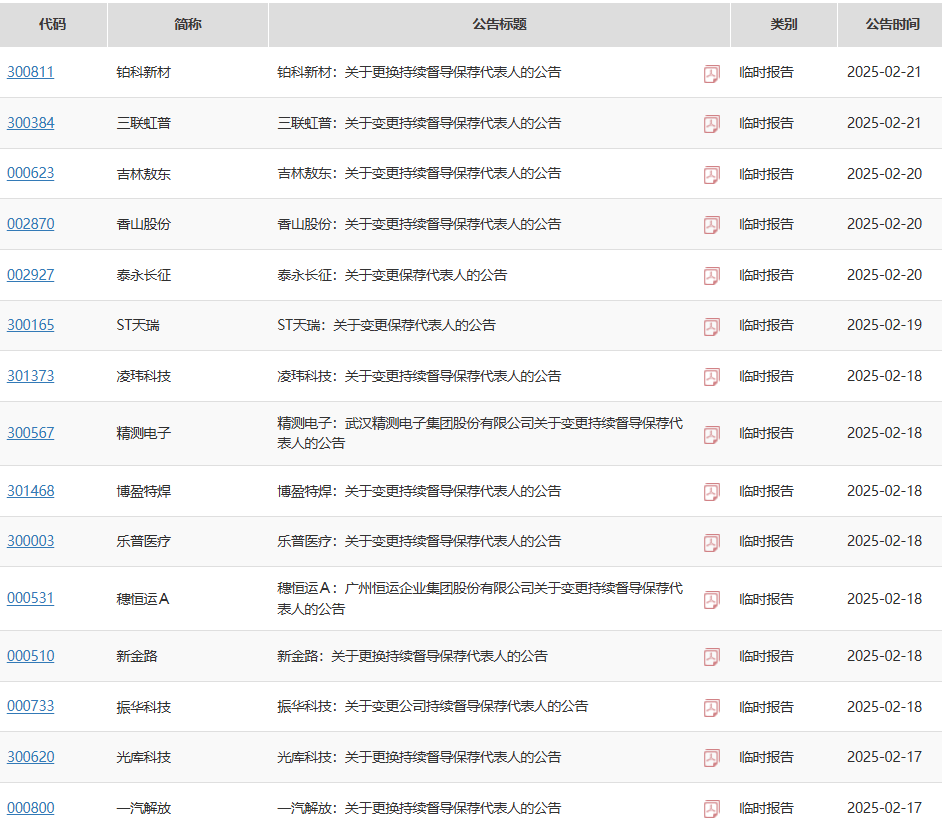This screenshot has width=942, height=832.
Task: Open PDF icon for 精测电子 announcement
Action: click(711, 434)
